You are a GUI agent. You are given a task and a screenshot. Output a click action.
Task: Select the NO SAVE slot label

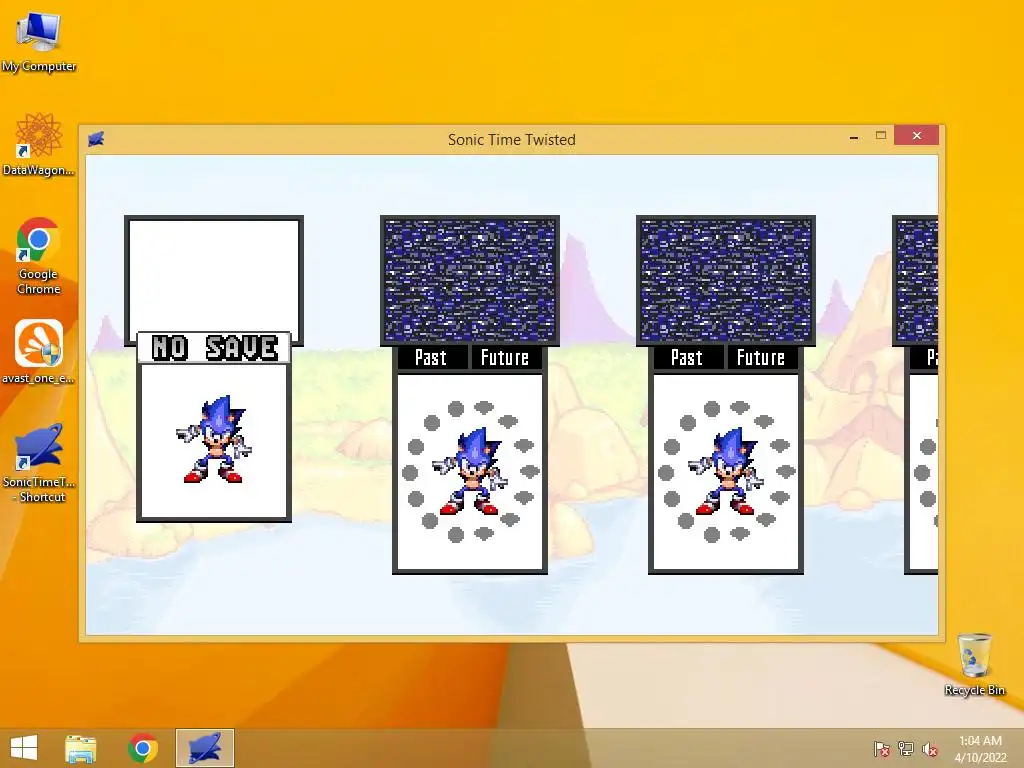(214, 347)
